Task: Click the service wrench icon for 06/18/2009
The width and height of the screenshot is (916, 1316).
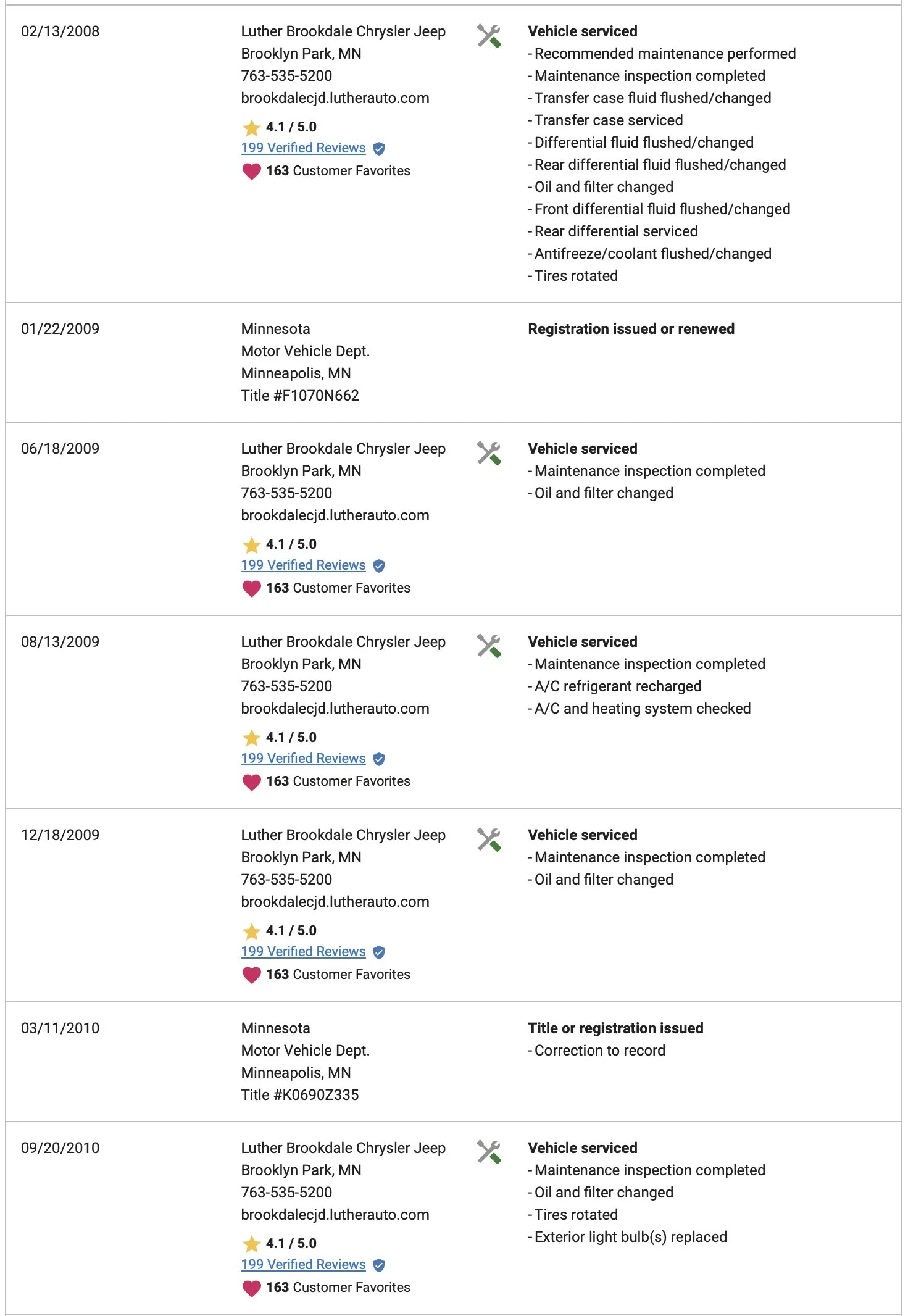Action: point(489,453)
